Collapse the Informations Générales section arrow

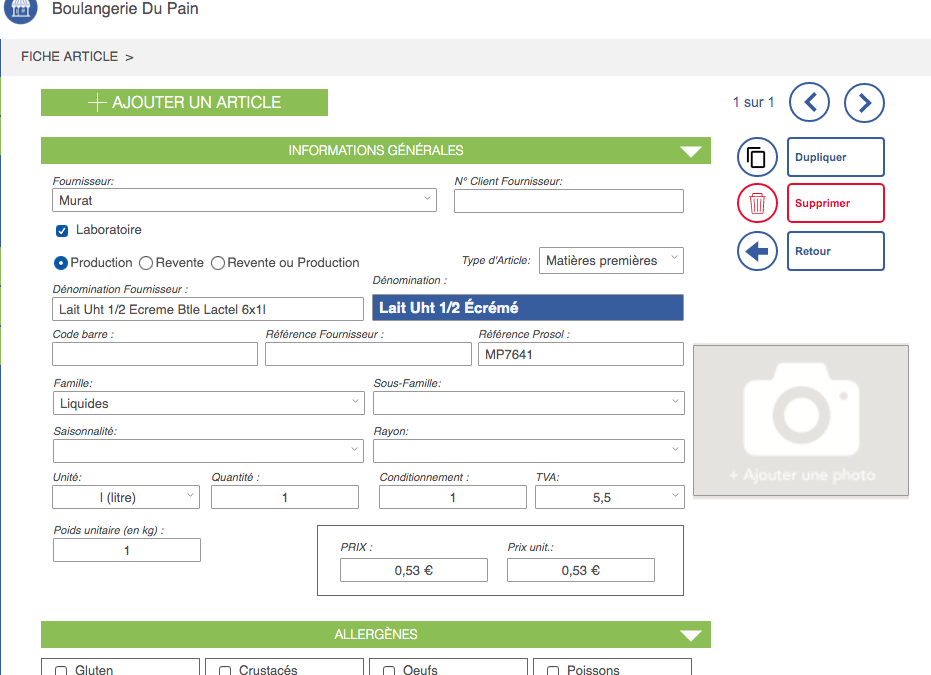(x=691, y=151)
